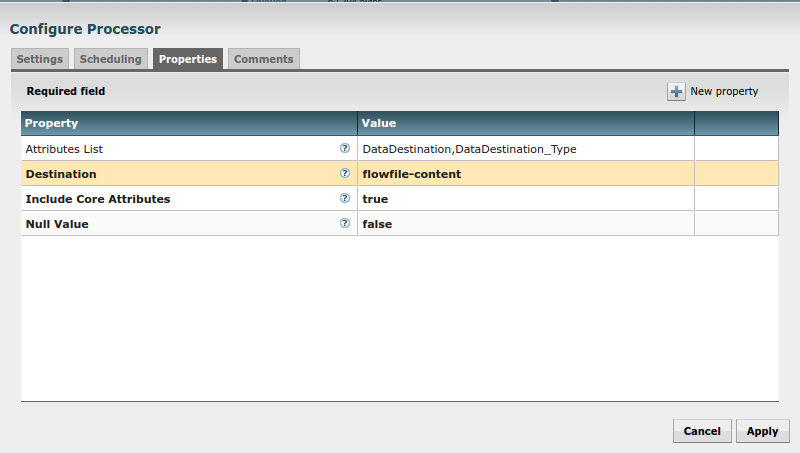Open the Comments tab
The image size is (800, 453).
[x=264, y=59]
